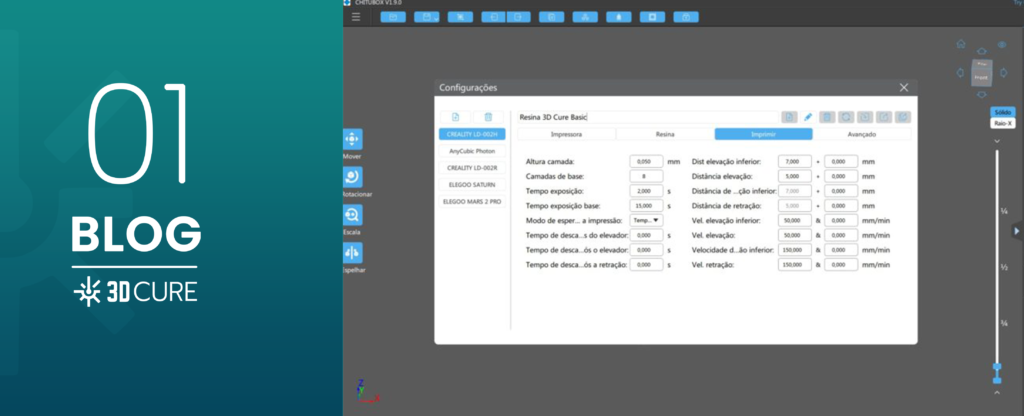1024x416 pixels.
Task: Open the Modo de espera dropdown
Action: [x=647, y=220]
